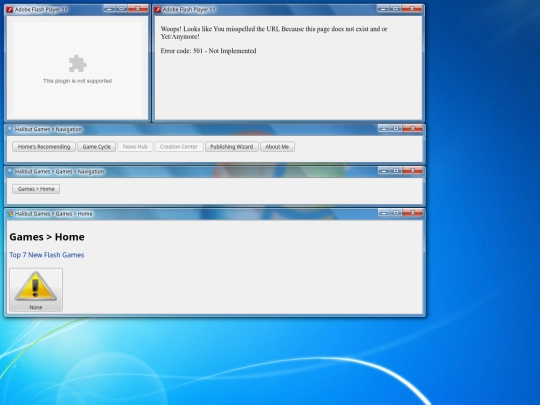The image size is (540, 405).
Task: Click the Halibut Games > Navigation title bar icon
Action: point(10,129)
